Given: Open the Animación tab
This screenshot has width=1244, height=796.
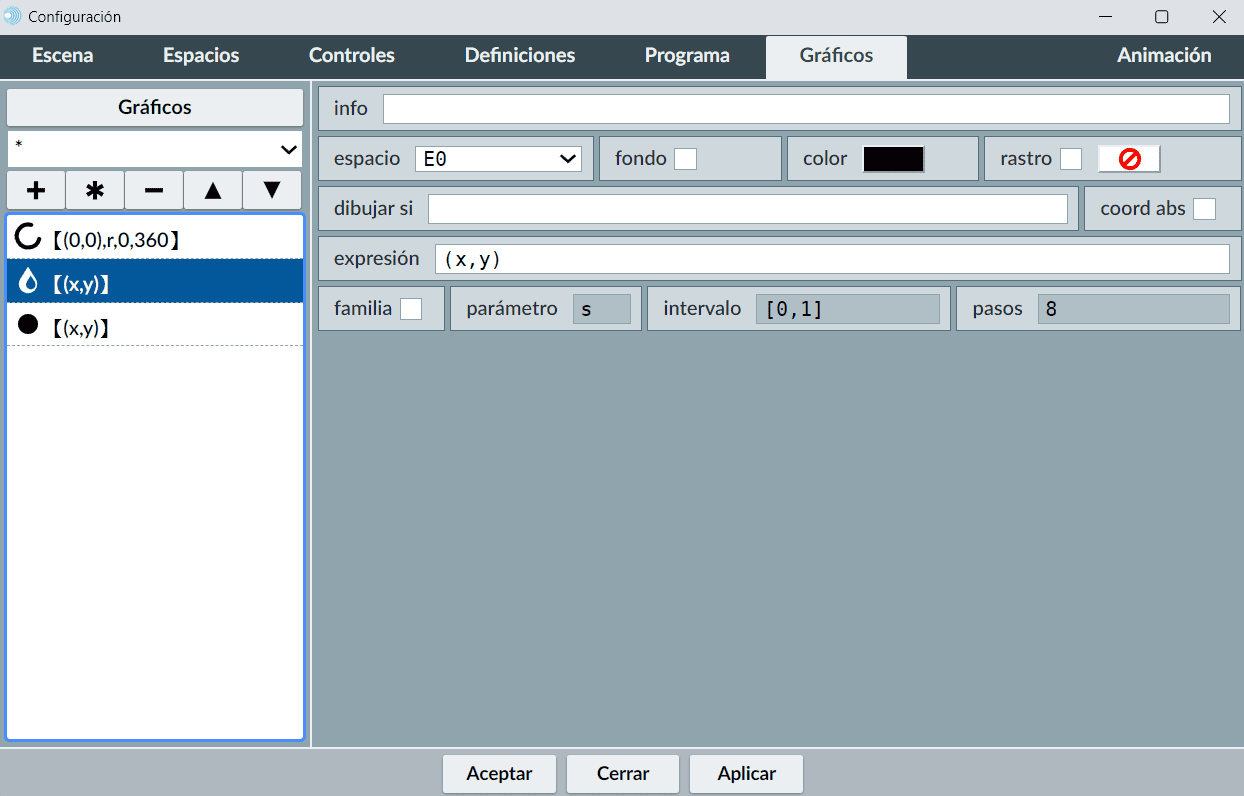Looking at the screenshot, I should coord(1164,56).
